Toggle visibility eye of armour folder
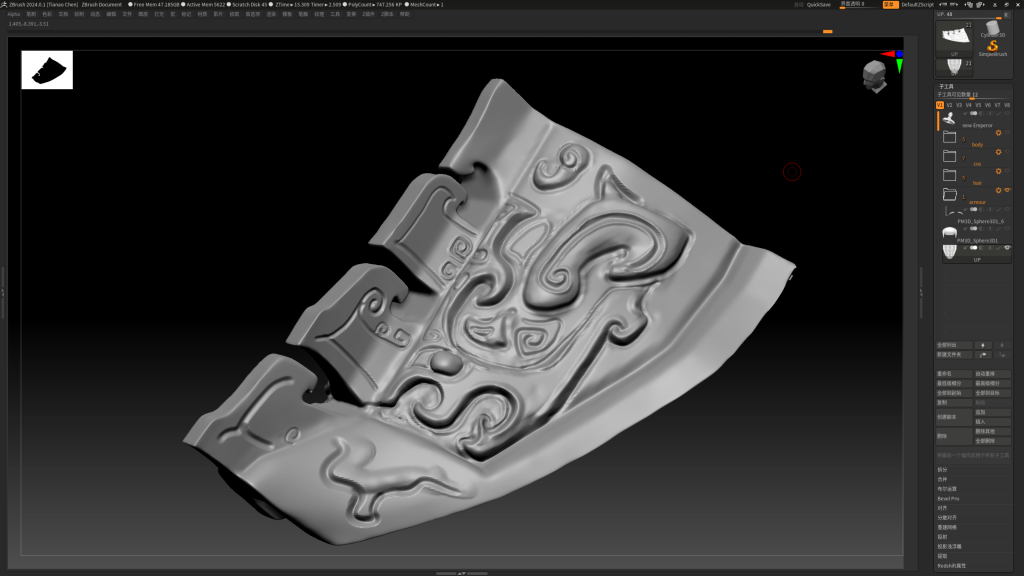This screenshot has height=576, width=1024. click(x=1008, y=190)
